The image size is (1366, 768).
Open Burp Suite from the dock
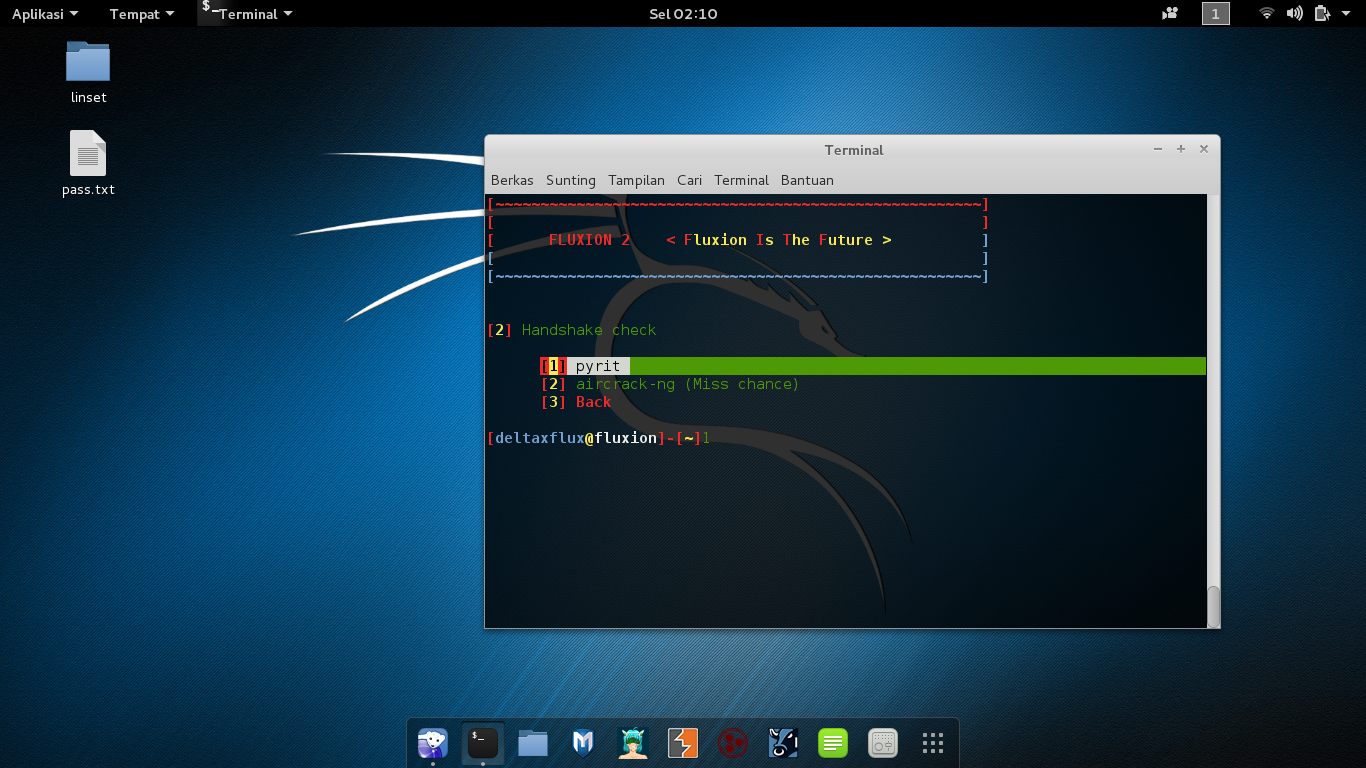click(683, 743)
